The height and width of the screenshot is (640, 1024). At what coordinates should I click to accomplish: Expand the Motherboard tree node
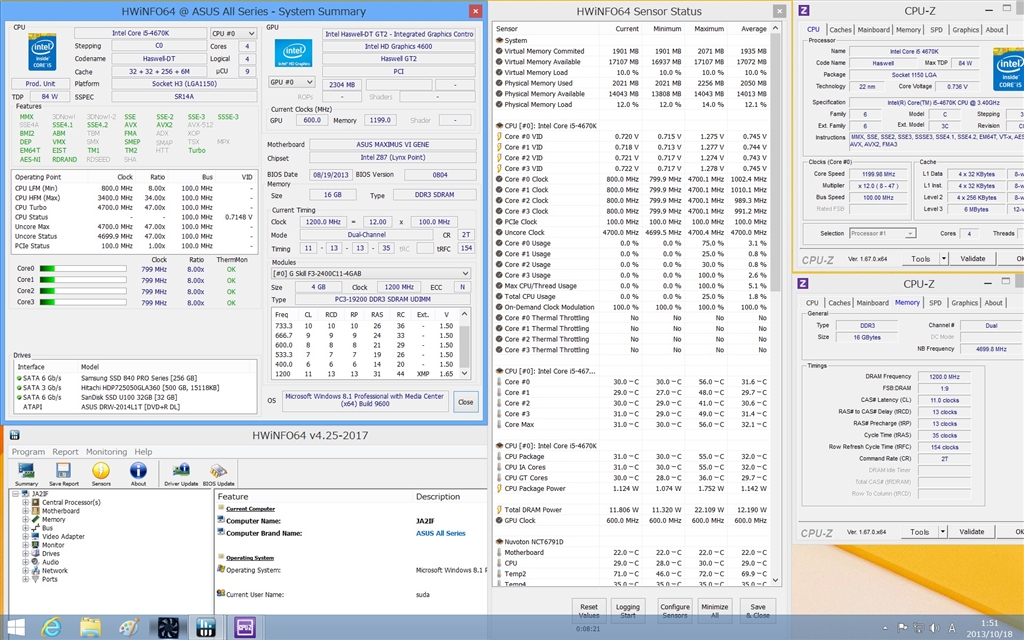click(25, 511)
